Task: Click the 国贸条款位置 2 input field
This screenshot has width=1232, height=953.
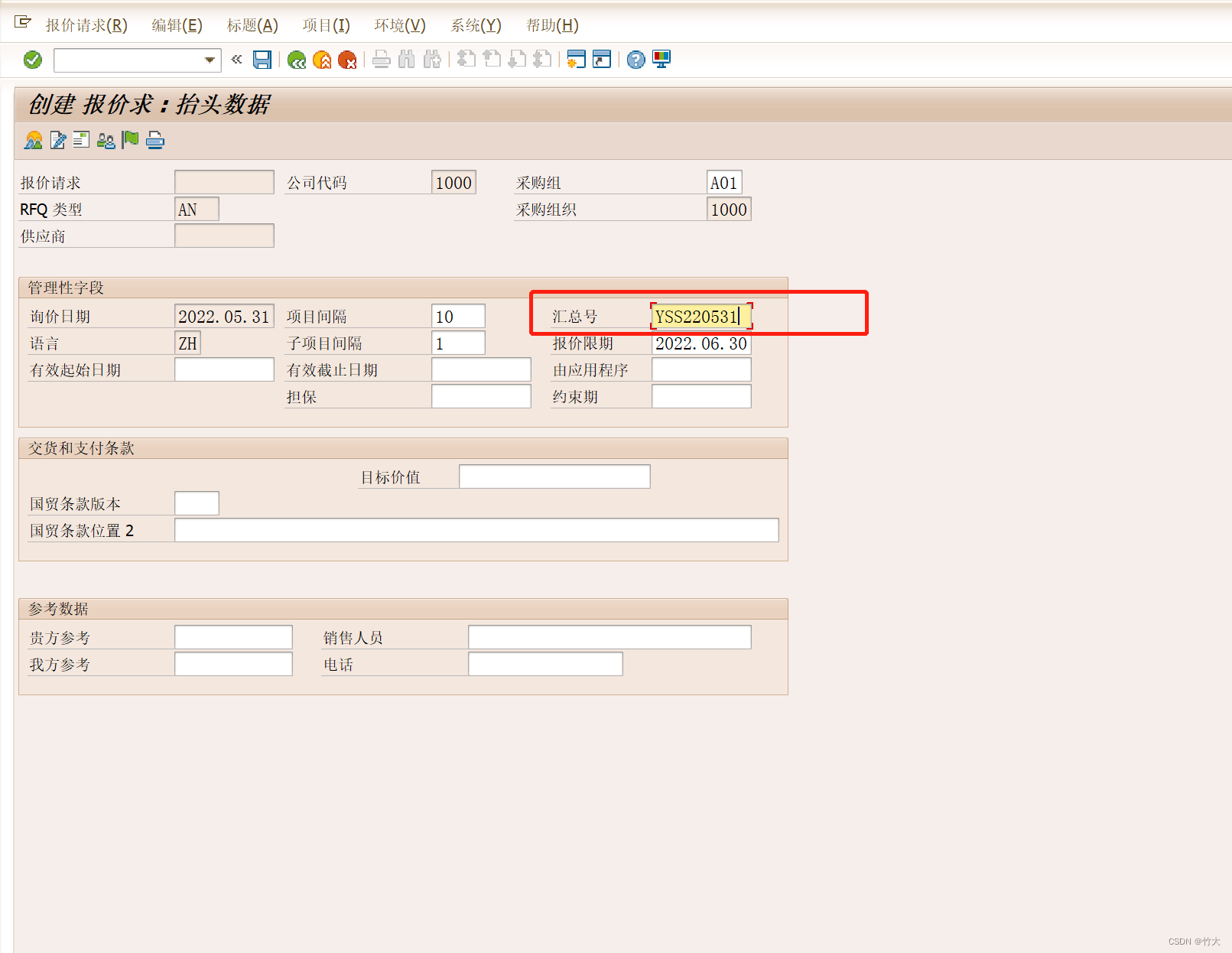Action: coord(476,530)
